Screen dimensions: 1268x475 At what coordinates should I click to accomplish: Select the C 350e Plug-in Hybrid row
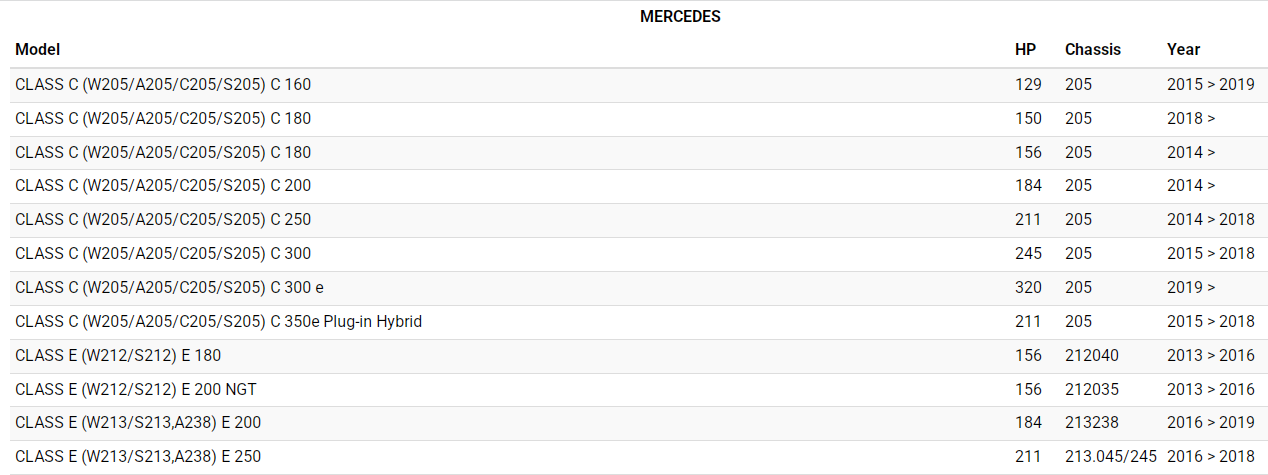coord(219,322)
